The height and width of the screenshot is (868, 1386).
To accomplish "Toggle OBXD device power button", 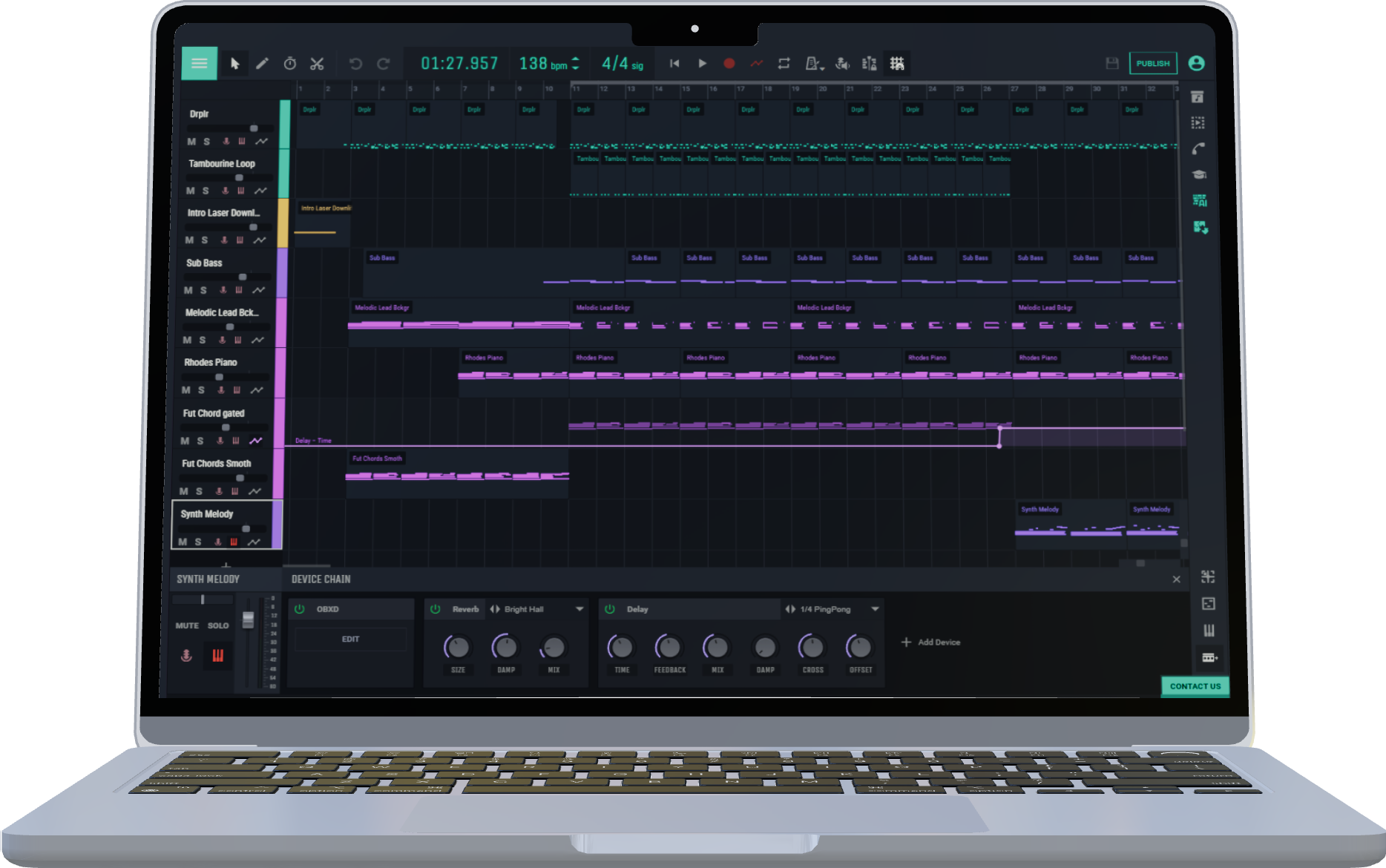I will 300,609.
